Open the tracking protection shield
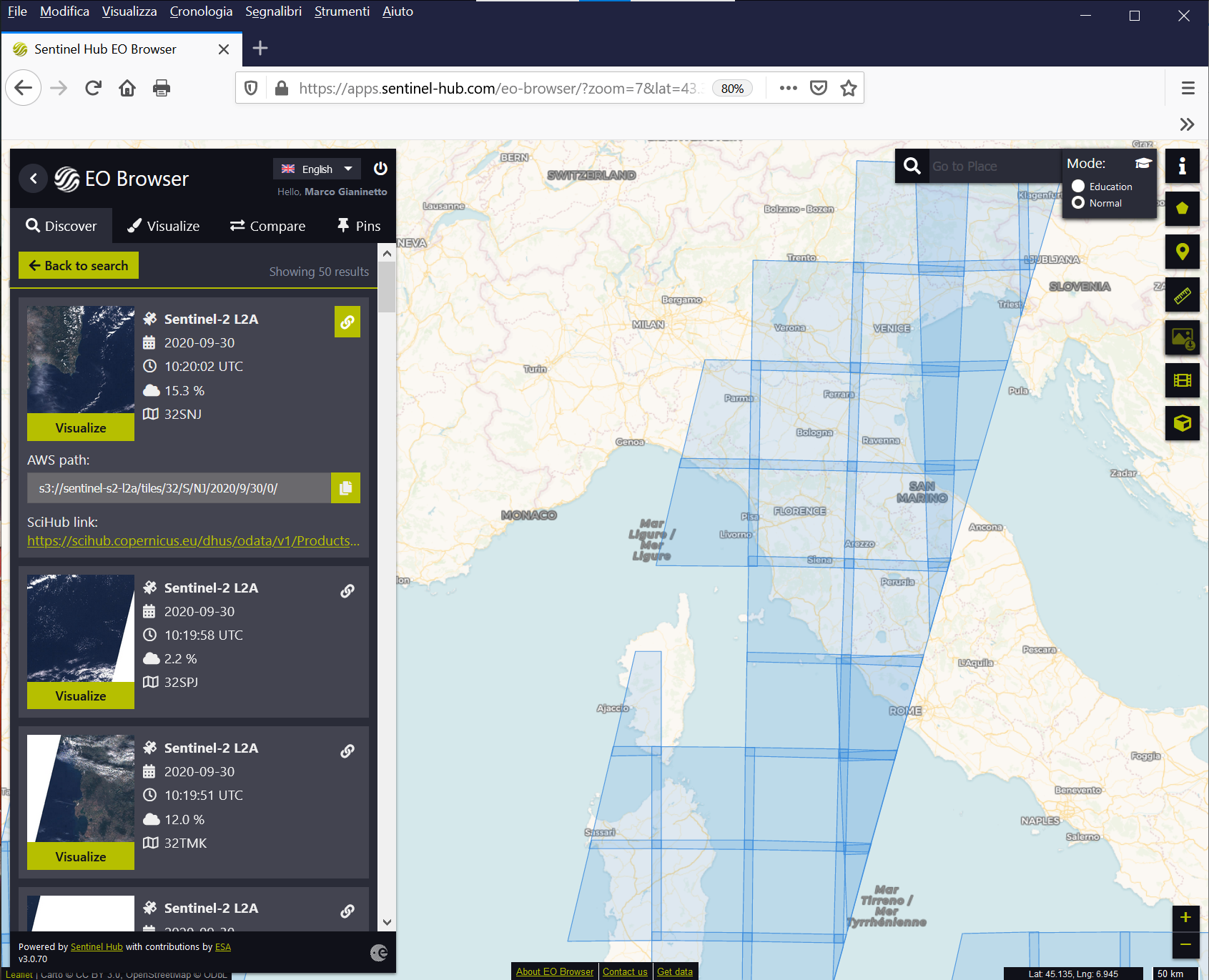 coord(251,88)
